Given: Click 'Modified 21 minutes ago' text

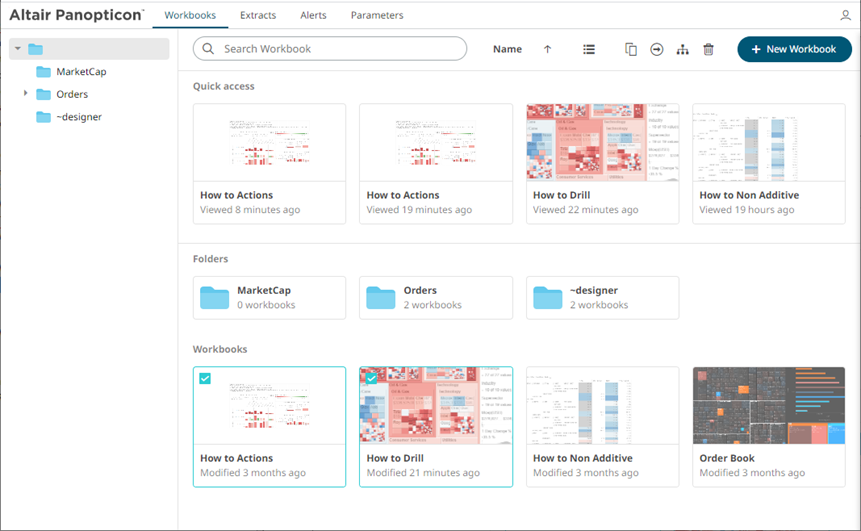Looking at the screenshot, I should [423, 473].
